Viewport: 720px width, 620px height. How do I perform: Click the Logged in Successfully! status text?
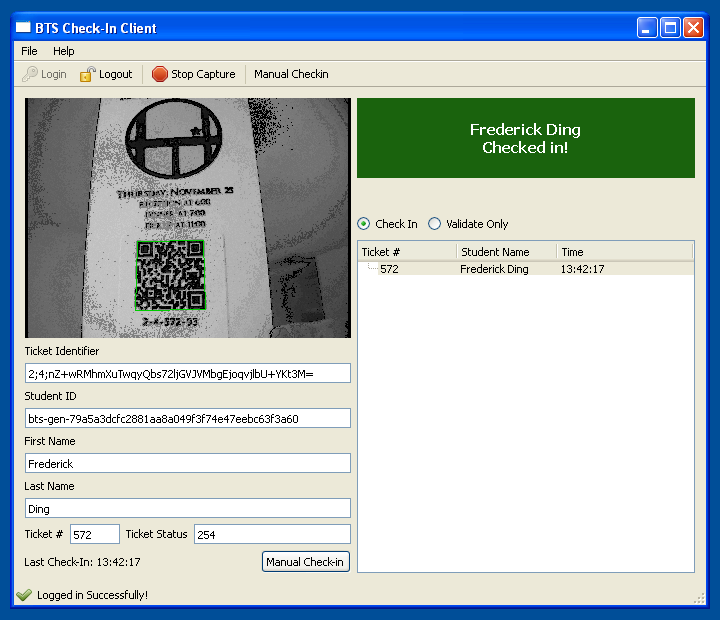(92, 595)
